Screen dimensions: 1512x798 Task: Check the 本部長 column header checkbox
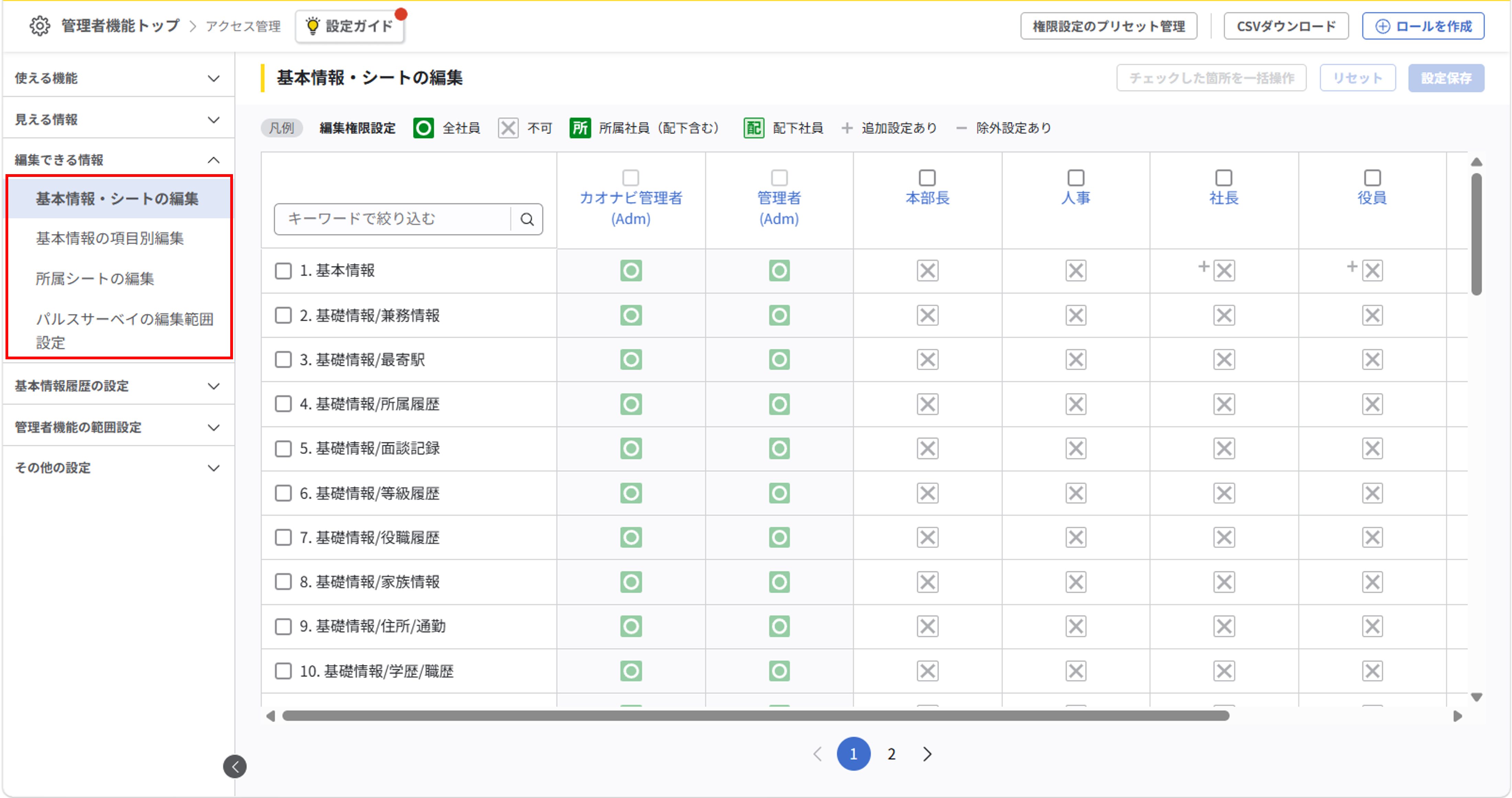coord(927,177)
